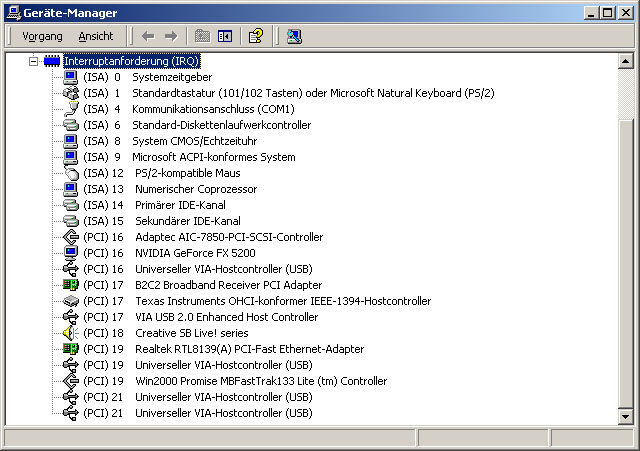Click the Adaptec SCSI controller icon
Viewport: 640px width, 451px height.
coord(71,237)
